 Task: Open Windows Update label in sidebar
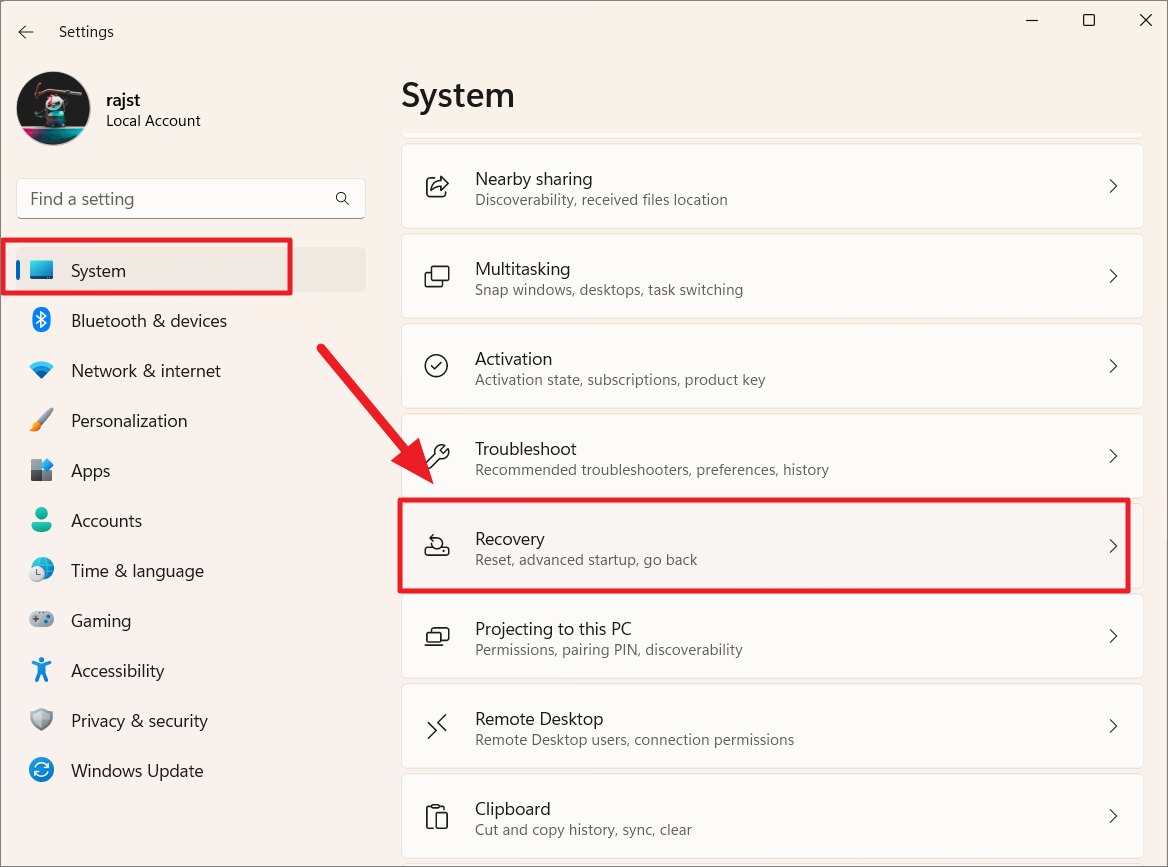coord(137,771)
